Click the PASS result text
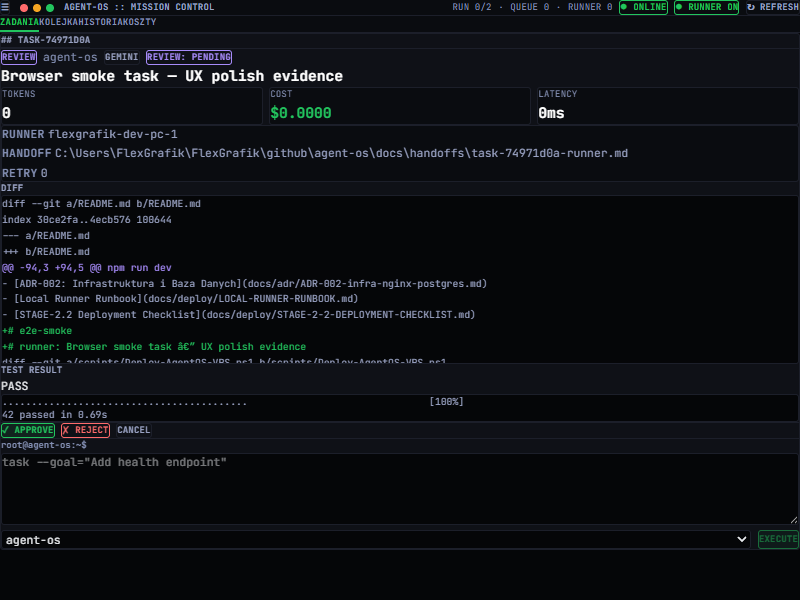Viewport: 800px width, 600px height. (x=15, y=386)
